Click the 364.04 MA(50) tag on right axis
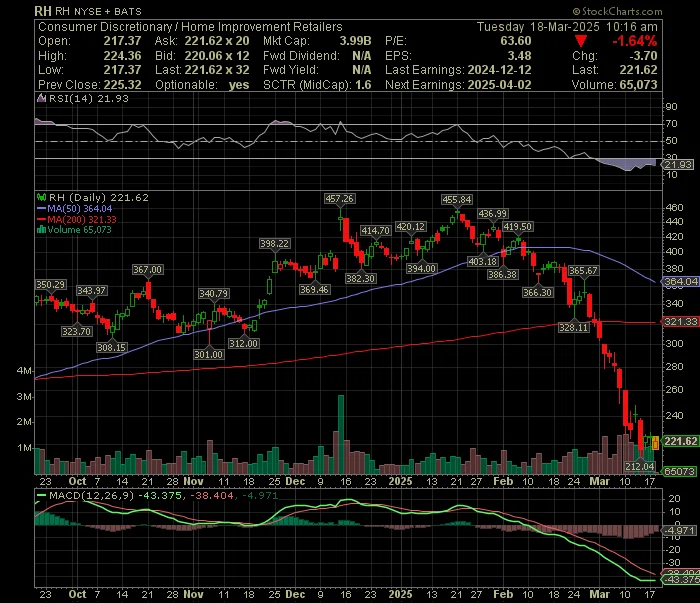This screenshot has height=603, width=700. [680, 282]
